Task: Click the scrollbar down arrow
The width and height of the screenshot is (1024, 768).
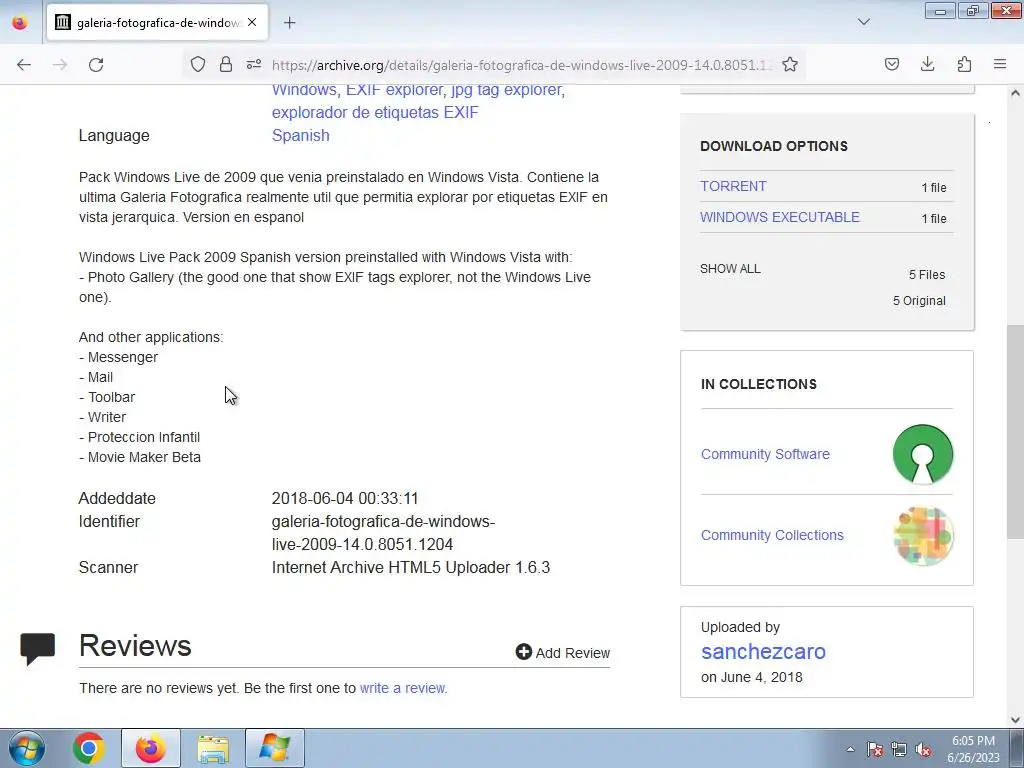Action: point(1015,720)
